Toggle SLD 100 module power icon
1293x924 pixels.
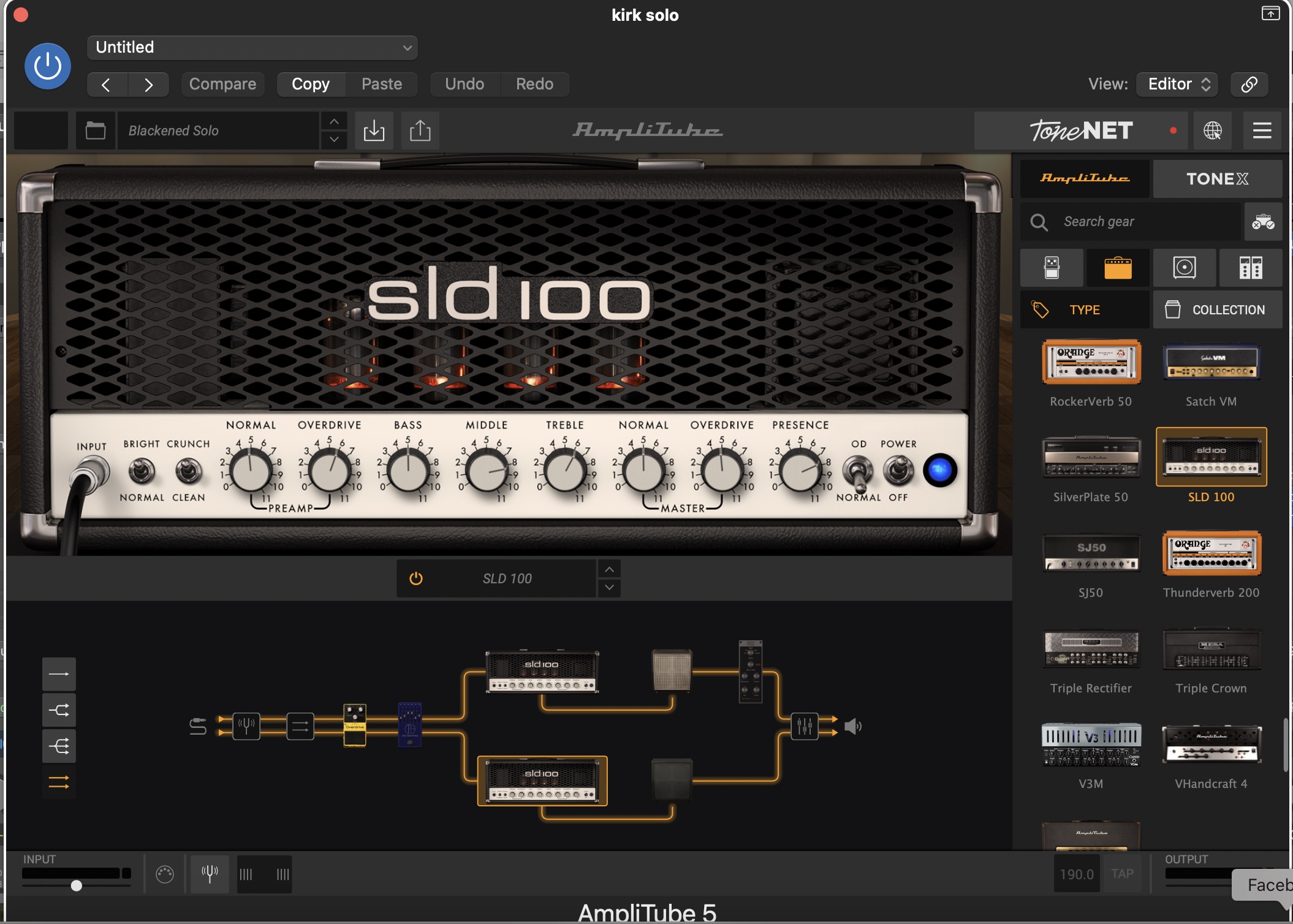point(416,578)
